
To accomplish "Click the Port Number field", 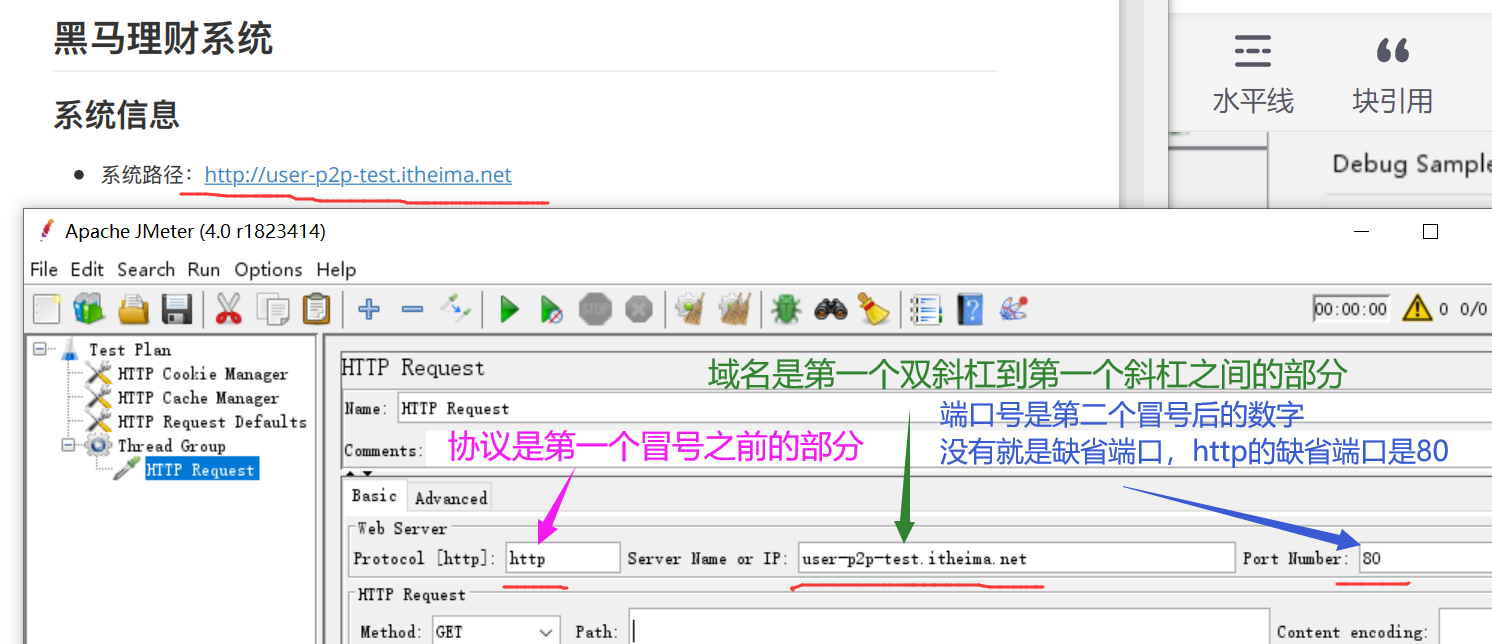I will (x=1425, y=558).
